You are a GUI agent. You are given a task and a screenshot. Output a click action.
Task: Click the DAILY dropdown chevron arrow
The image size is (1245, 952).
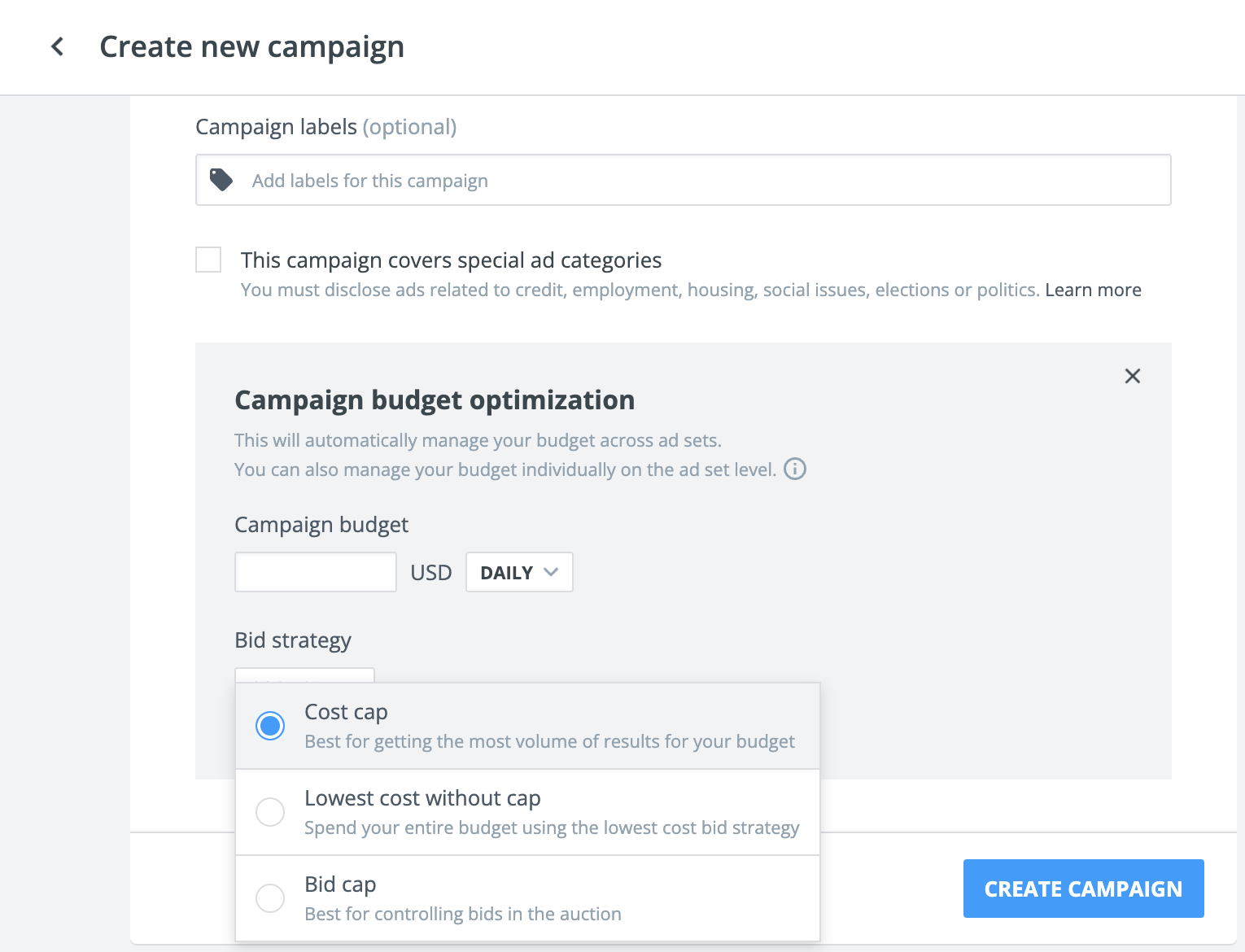(551, 572)
